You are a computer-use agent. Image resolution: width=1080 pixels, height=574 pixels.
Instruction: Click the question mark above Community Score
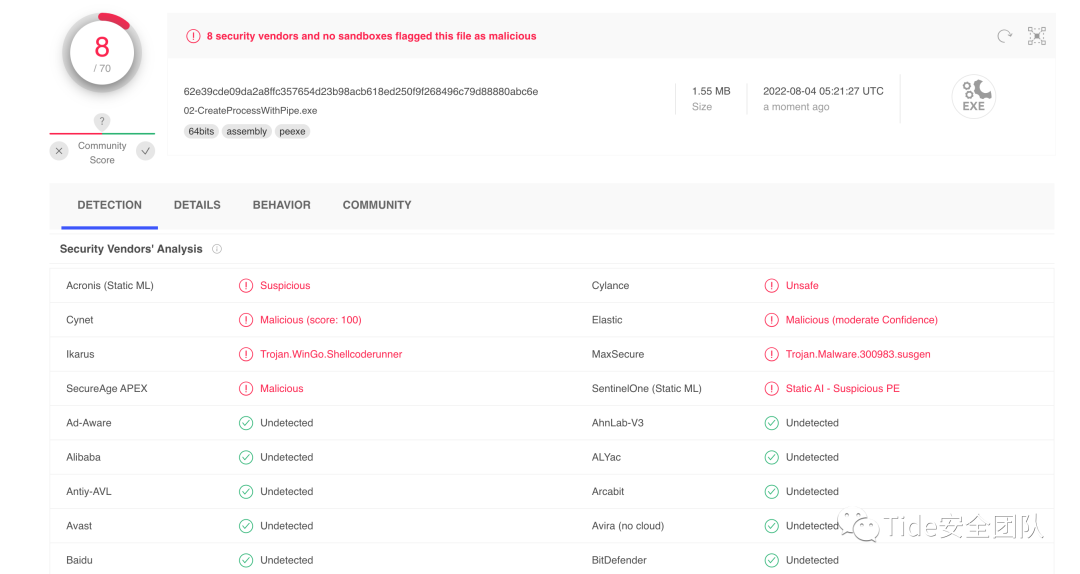click(101, 121)
